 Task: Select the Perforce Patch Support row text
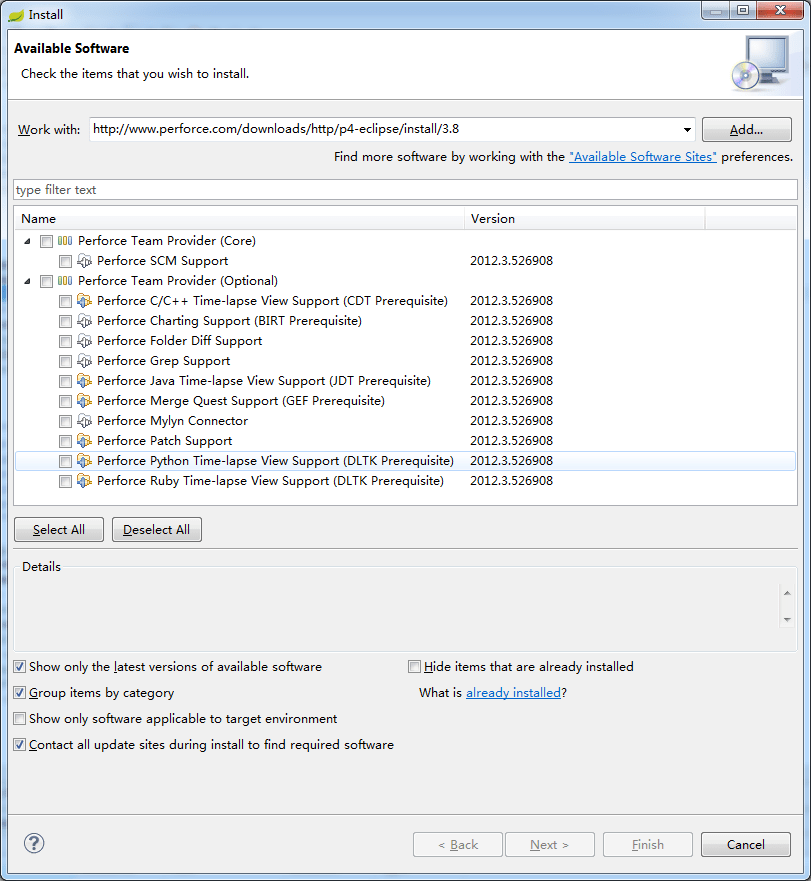[164, 441]
